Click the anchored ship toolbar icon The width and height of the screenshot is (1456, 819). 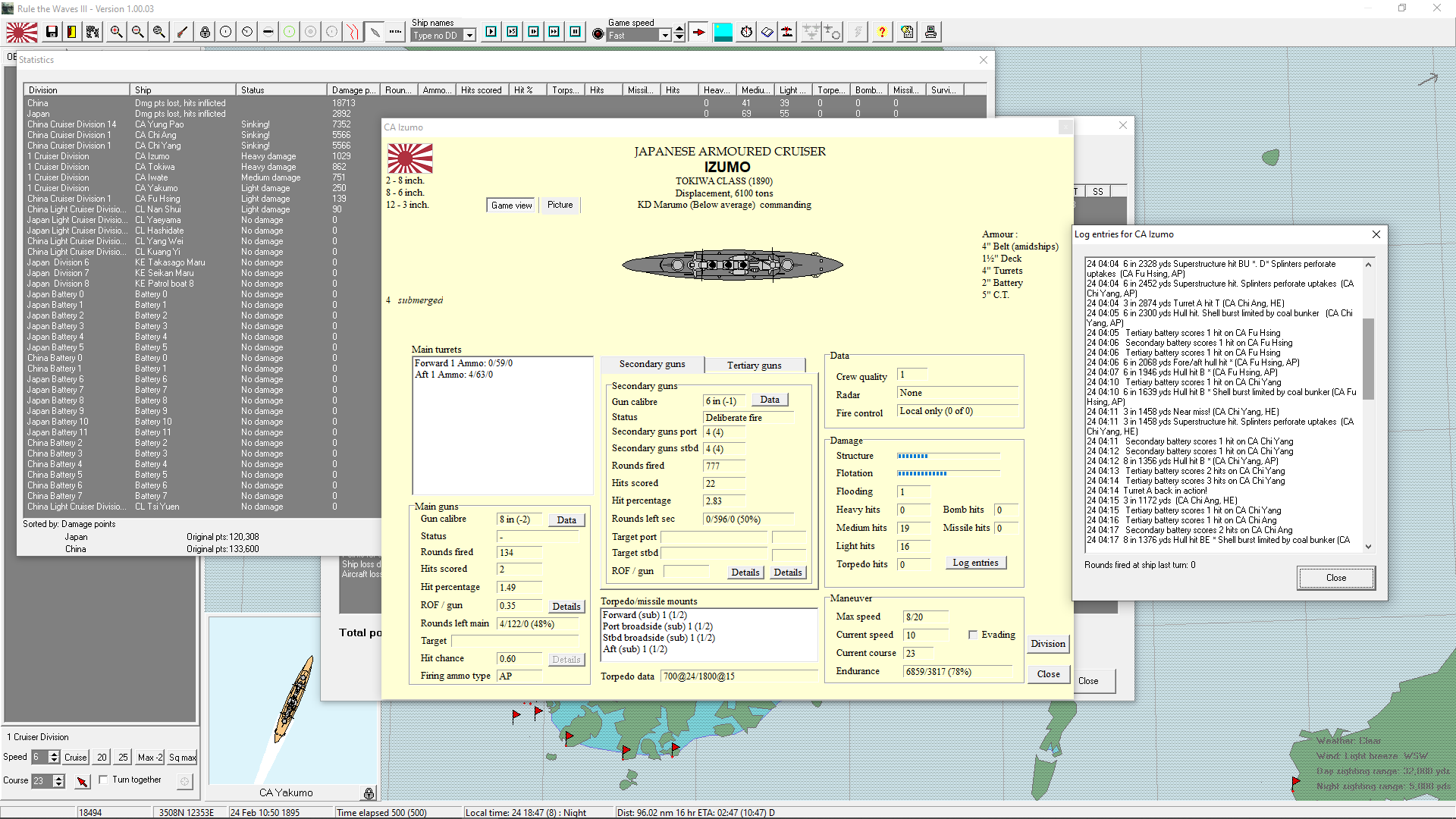787,32
